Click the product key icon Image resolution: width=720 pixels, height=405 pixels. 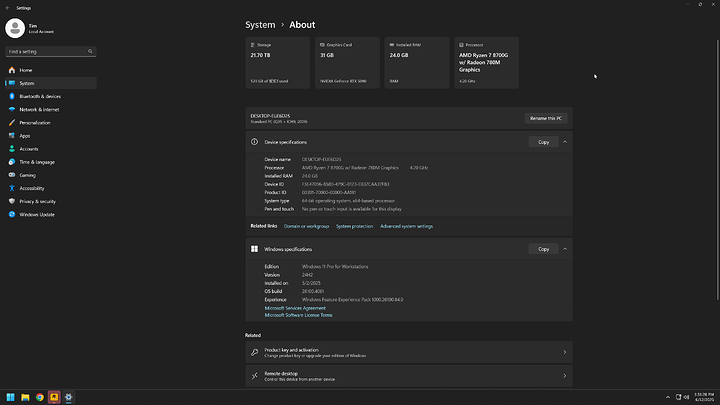tap(254, 353)
